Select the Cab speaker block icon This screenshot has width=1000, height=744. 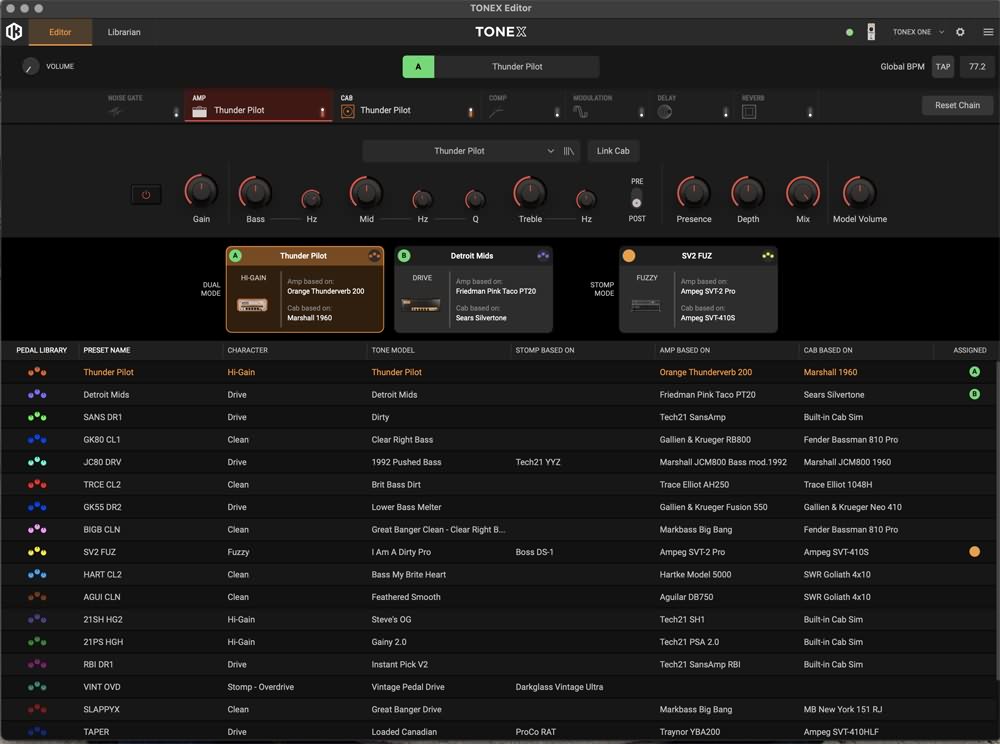click(x=348, y=111)
